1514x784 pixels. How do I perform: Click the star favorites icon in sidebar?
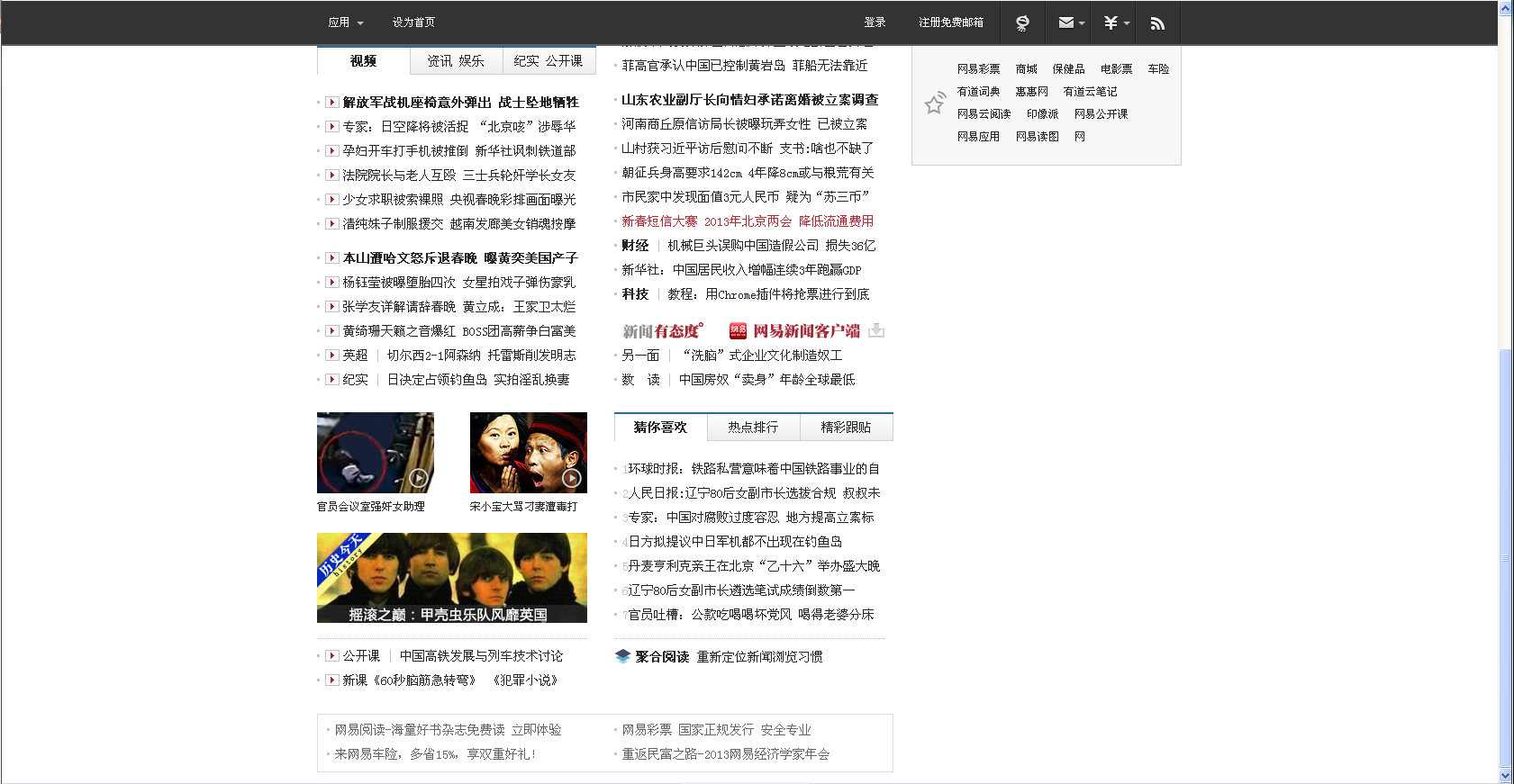point(935,103)
